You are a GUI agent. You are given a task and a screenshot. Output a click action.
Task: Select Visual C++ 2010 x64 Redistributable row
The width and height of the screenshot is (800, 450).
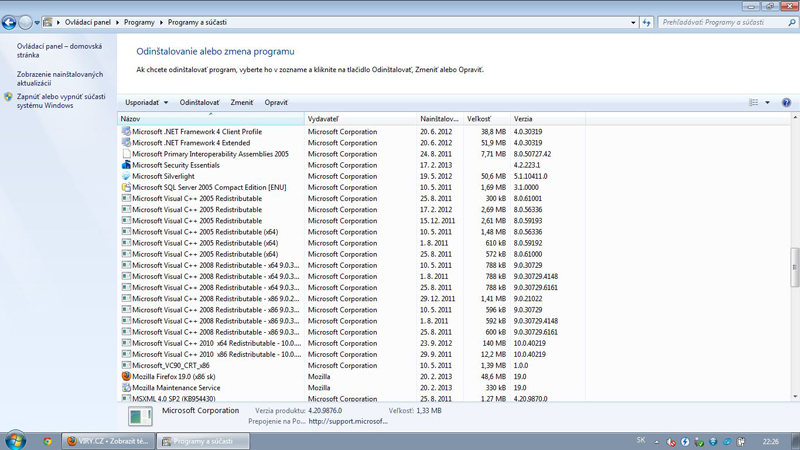(352, 343)
